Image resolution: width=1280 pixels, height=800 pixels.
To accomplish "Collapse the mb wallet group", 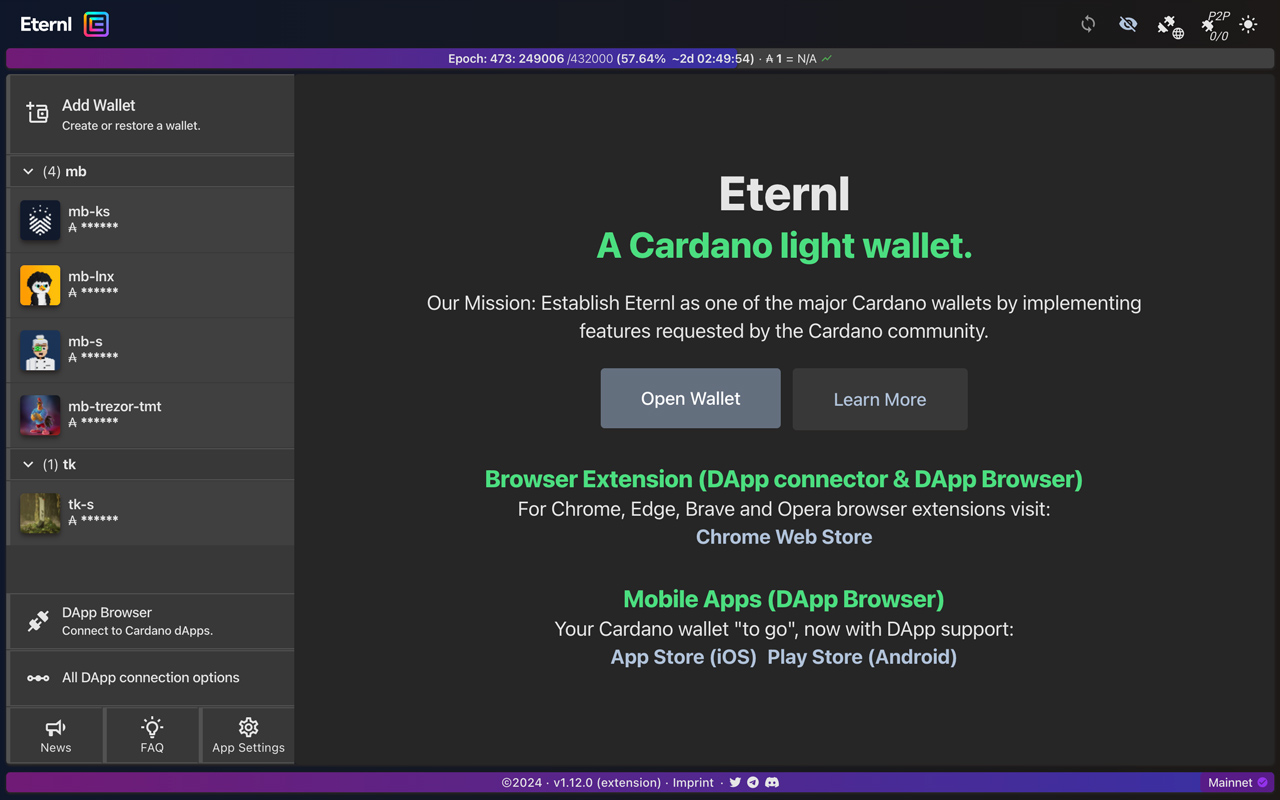I will click(x=28, y=171).
